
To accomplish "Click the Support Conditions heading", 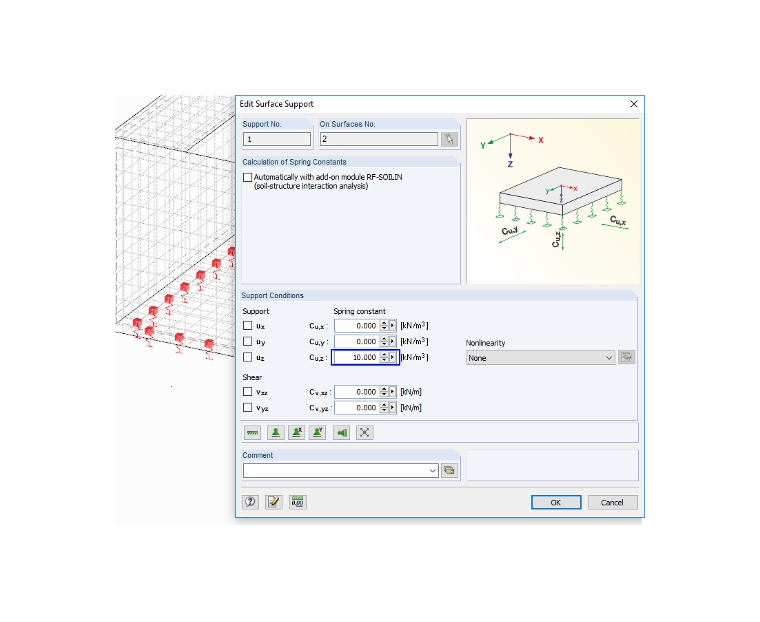I will pos(272,295).
